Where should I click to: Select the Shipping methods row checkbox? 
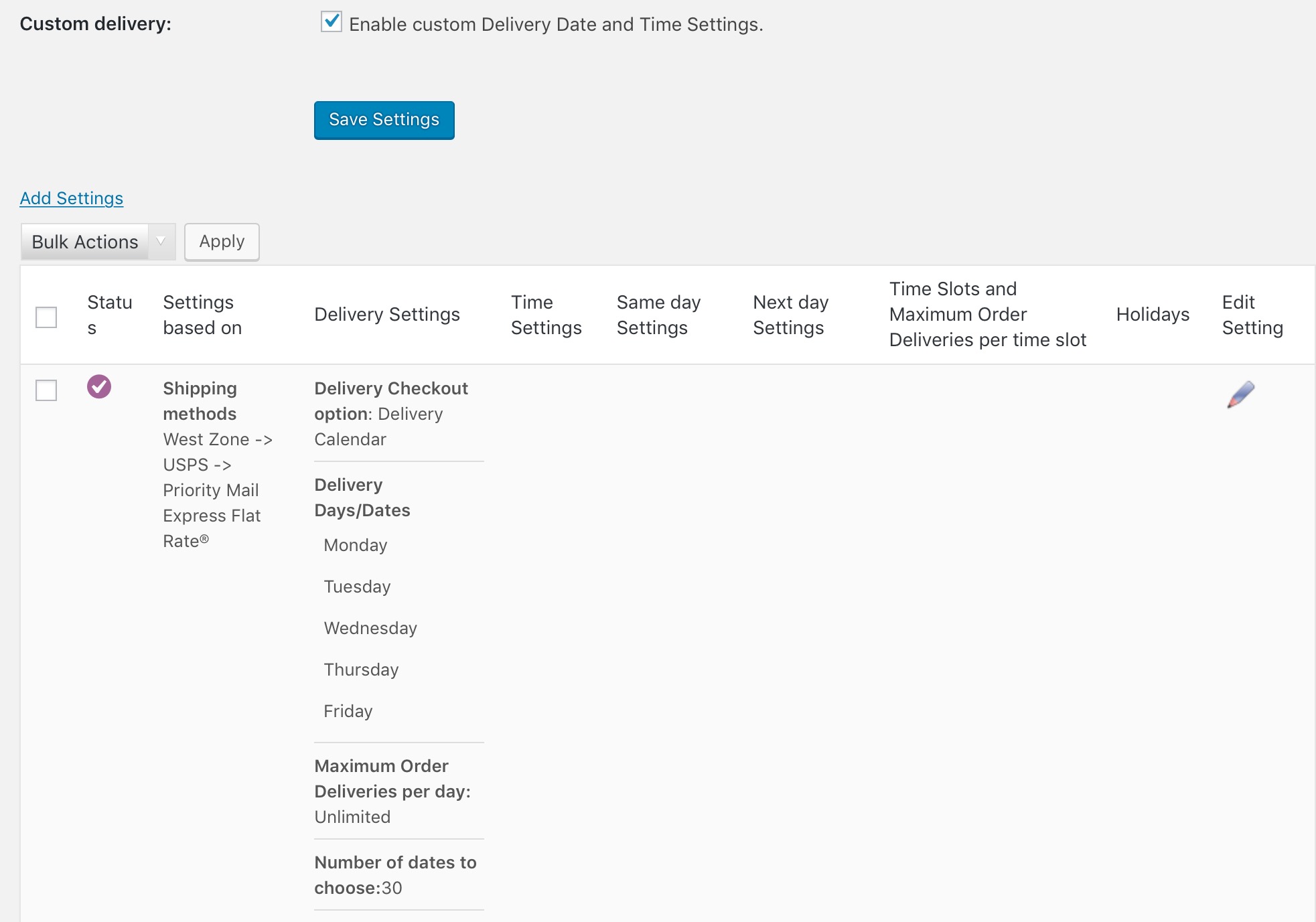[46, 390]
